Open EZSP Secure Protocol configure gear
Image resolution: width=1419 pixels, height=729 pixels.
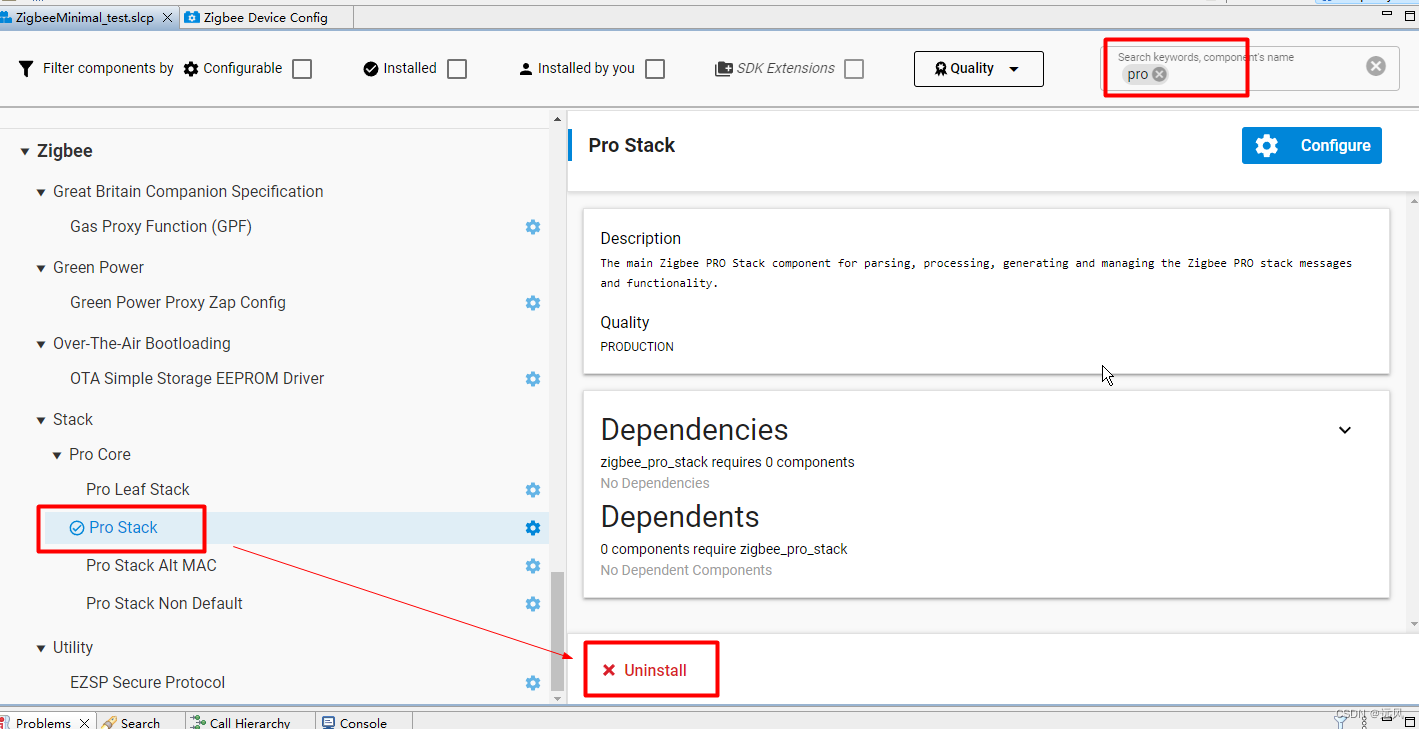click(532, 682)
